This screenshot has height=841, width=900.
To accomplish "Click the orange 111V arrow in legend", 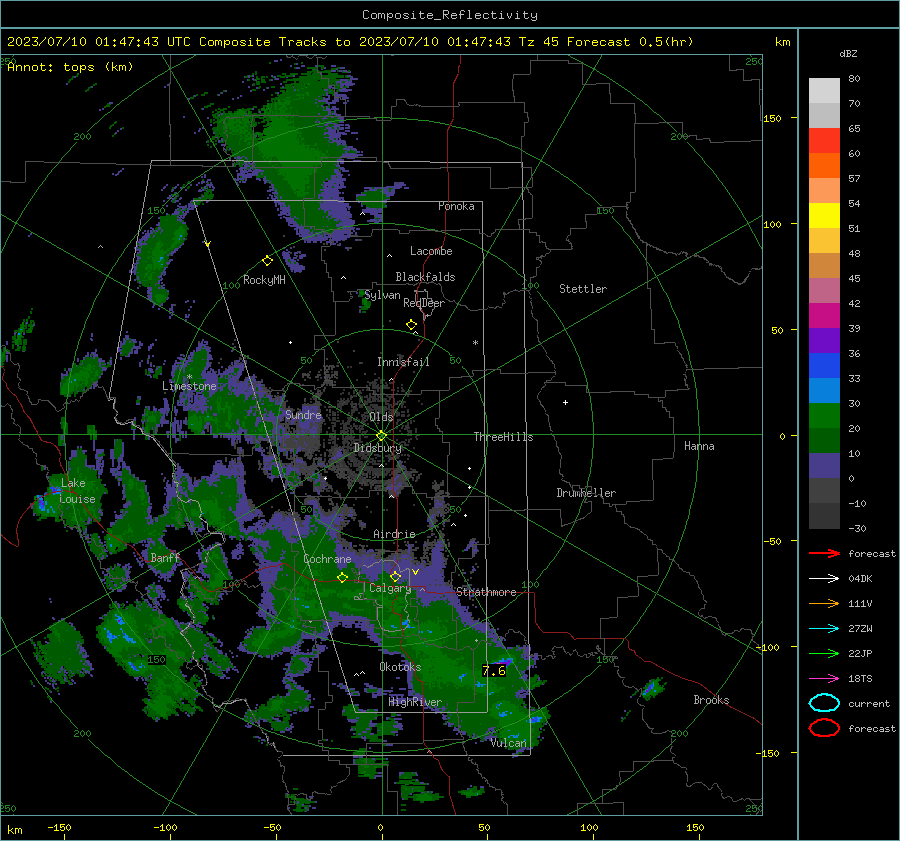I will 824,603.
